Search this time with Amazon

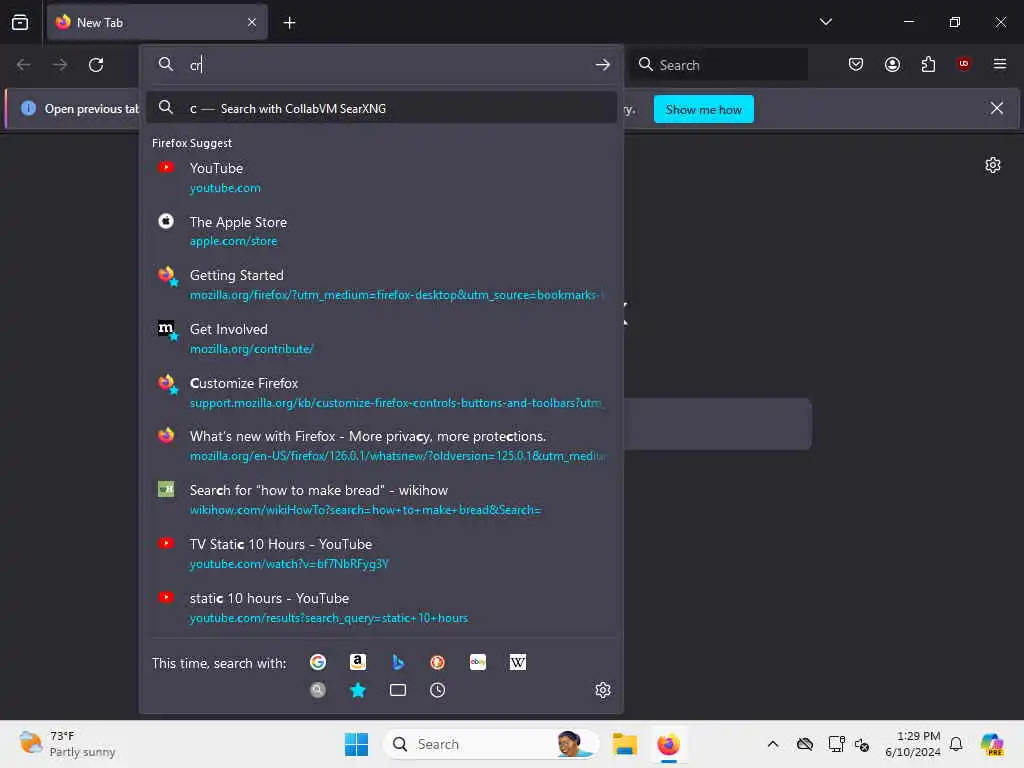coord(357,662)
